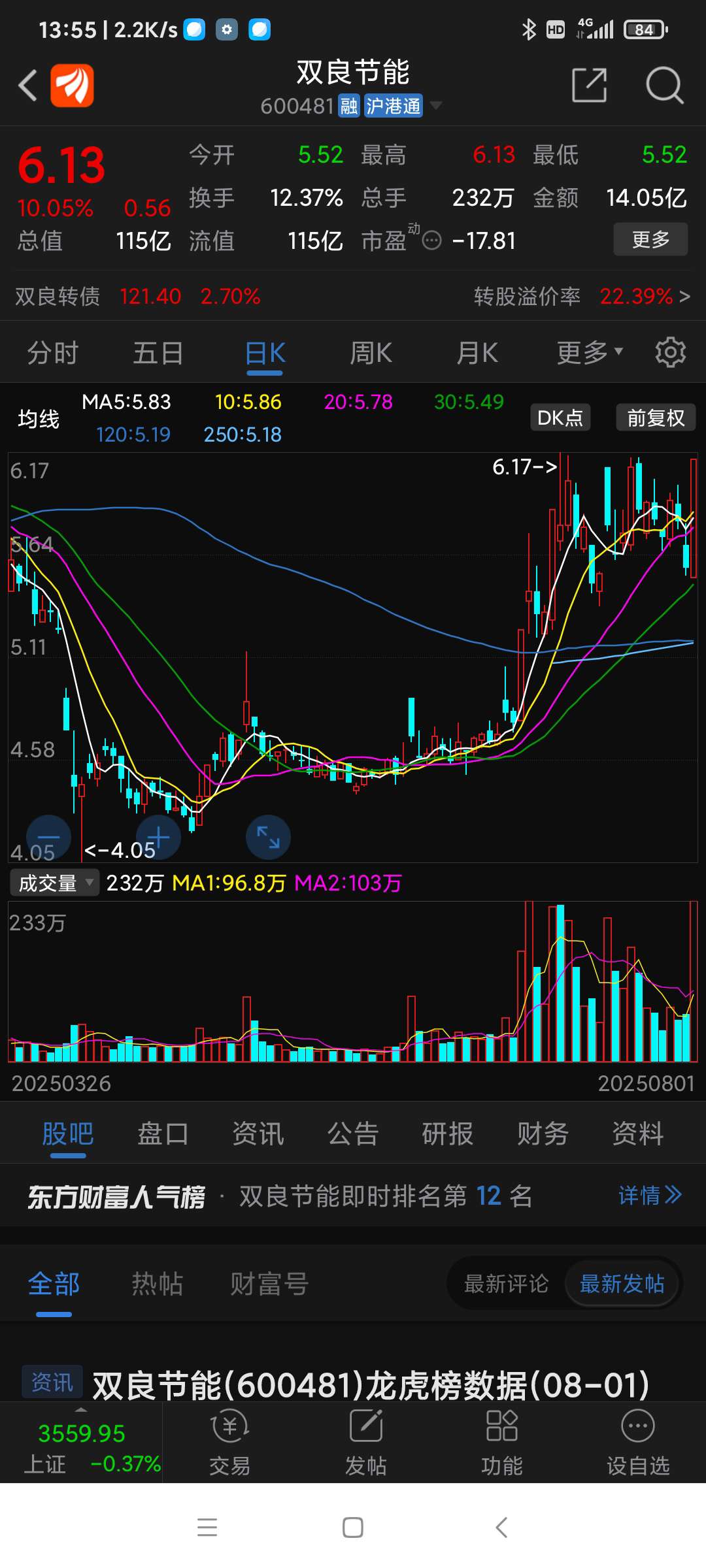Image resolution: width=706 pixels, height=1568 pixels.
Task: Tap the 沪港通 badge
Action: (393, 106)
